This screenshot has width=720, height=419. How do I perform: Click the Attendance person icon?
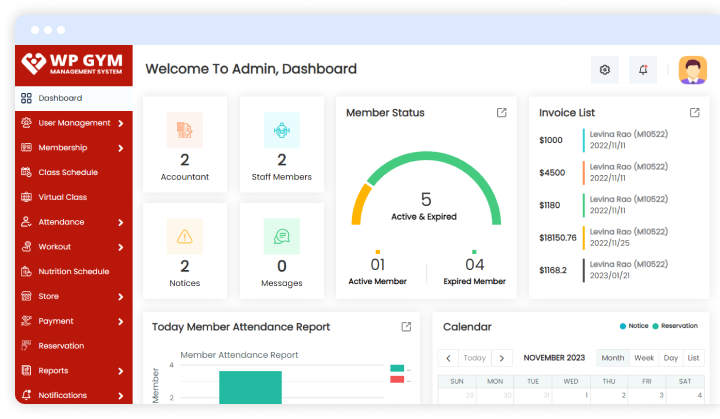[26, 222]
